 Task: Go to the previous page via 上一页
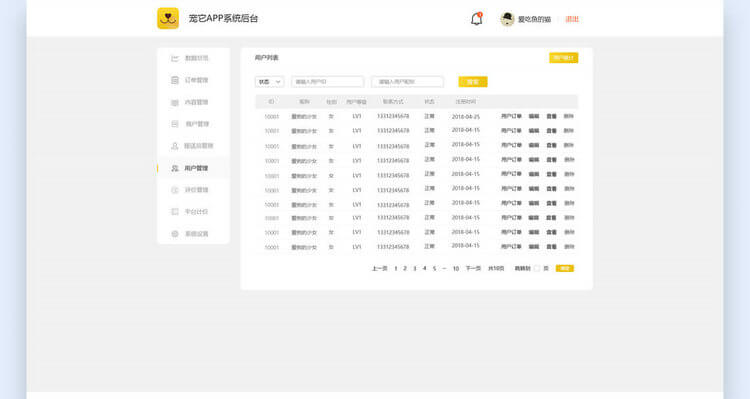[x=380, y=268]
